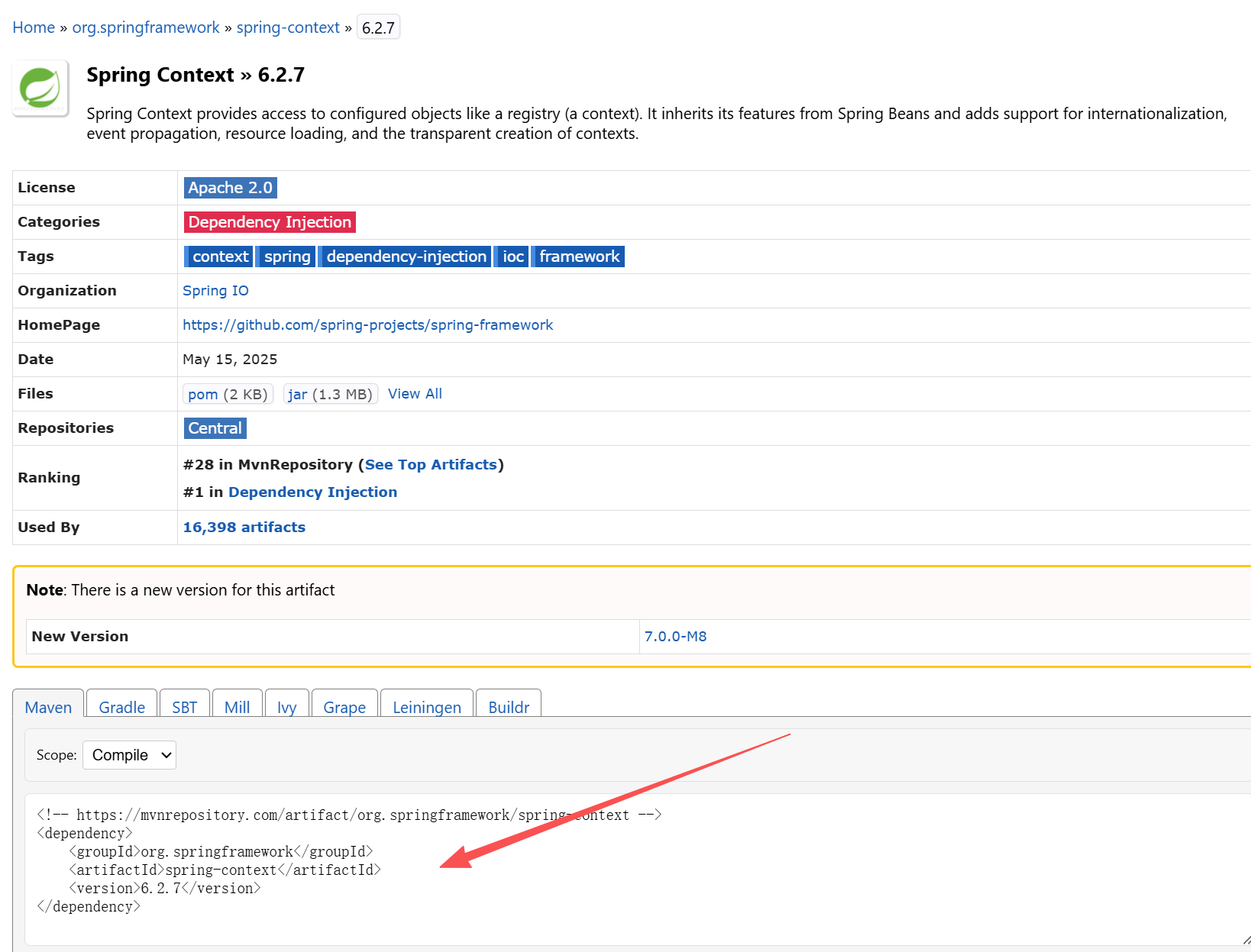Click the 6.2.7 breadcrumb version box
The height and width of the screenshot is (952, 1251).
(x=378, y=27)
